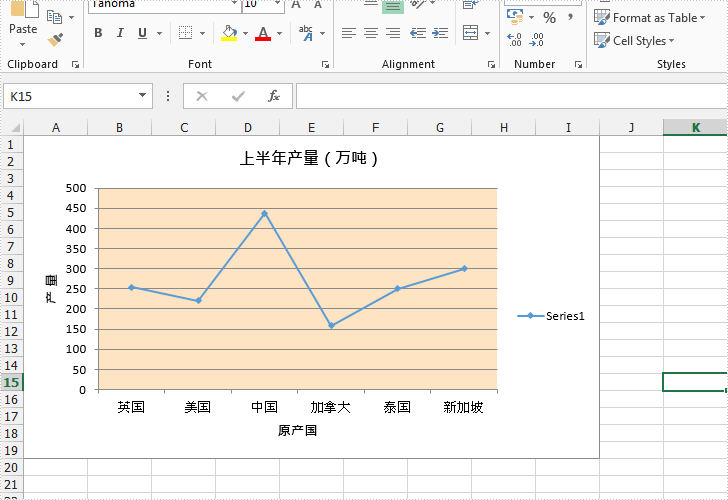Open Format as Table menu
The width and height of the screenshot is (728, 500).
650,18
